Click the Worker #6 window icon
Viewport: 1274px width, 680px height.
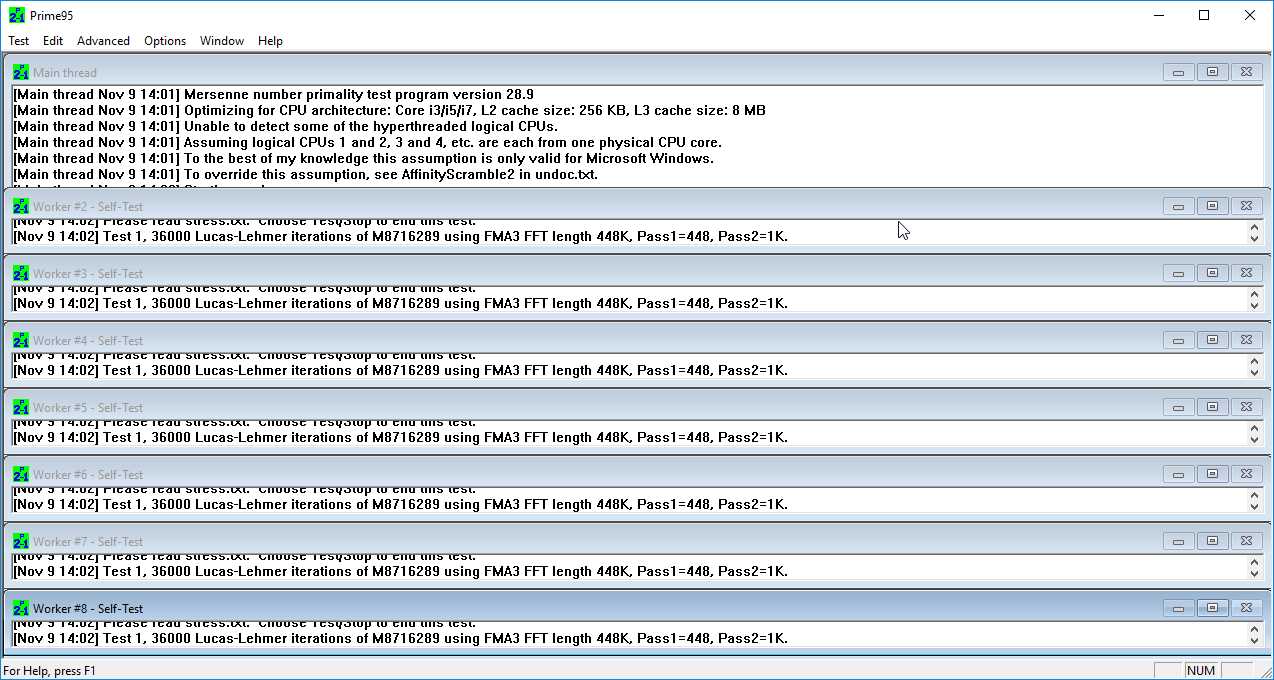click(21, 474)
